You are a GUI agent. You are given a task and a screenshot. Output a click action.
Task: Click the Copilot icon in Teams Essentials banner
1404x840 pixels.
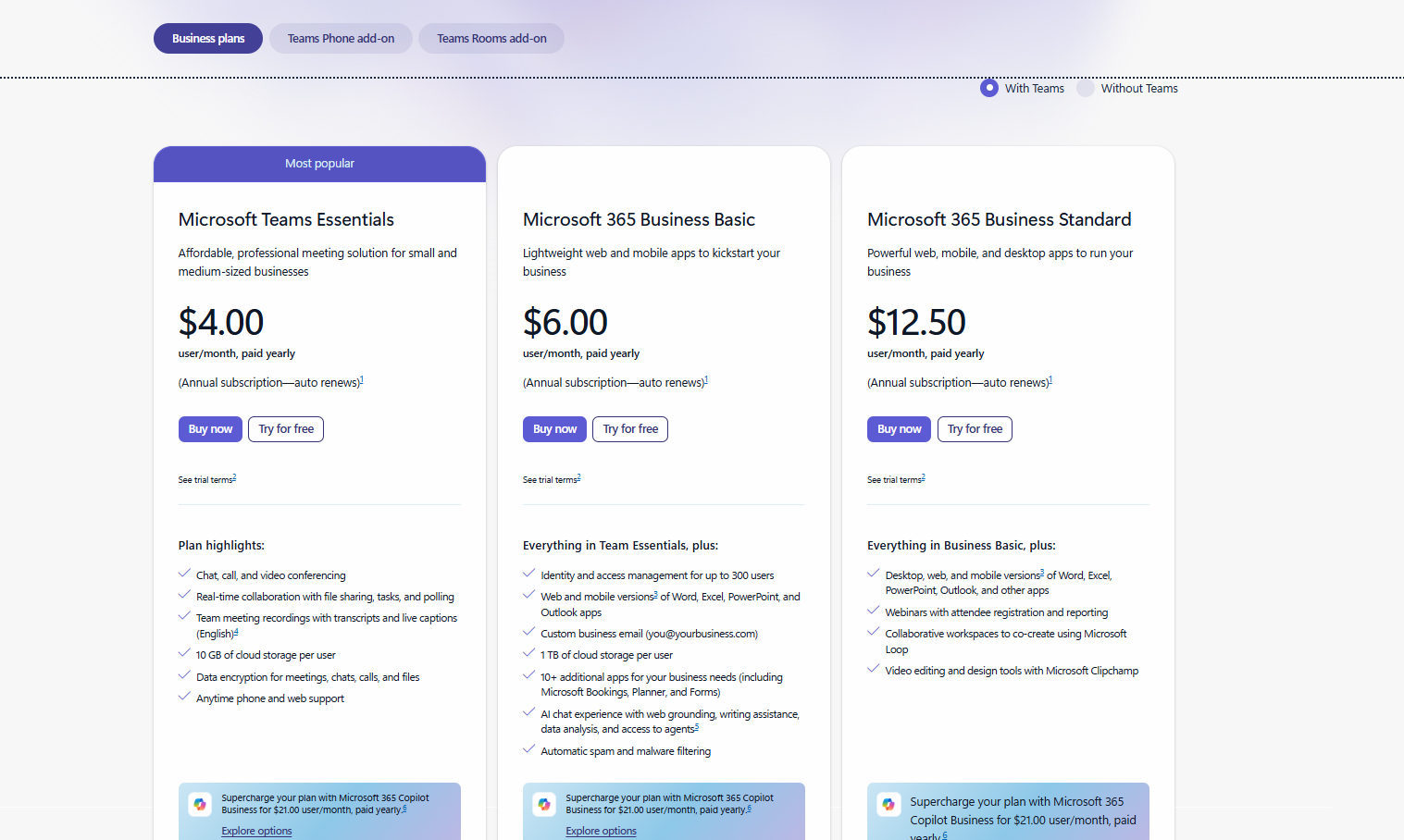[x=200, y=804]
